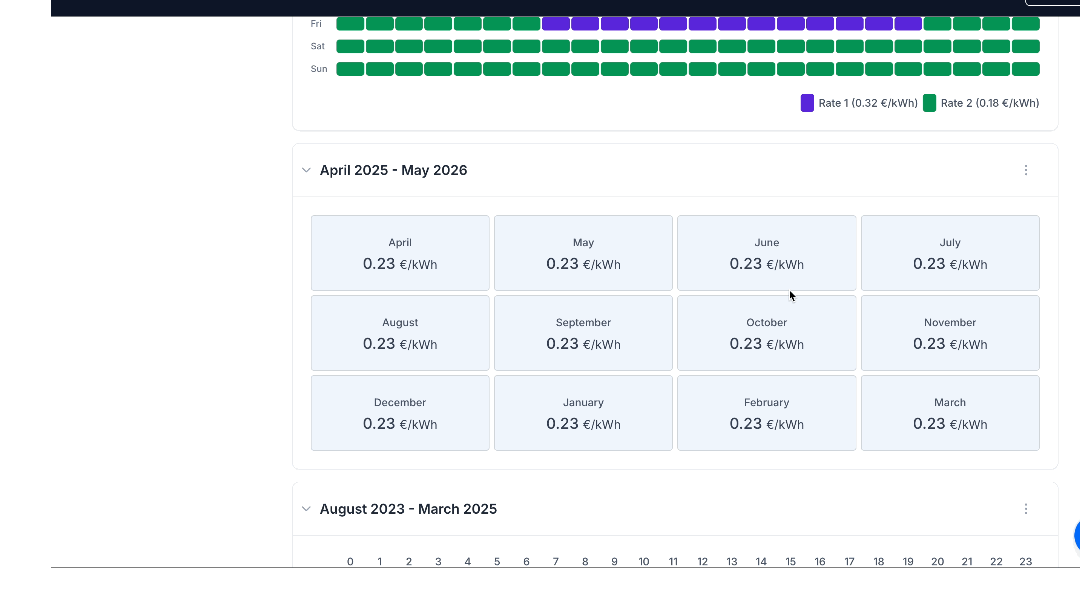Select the March price card

click(x=950, y=412)
